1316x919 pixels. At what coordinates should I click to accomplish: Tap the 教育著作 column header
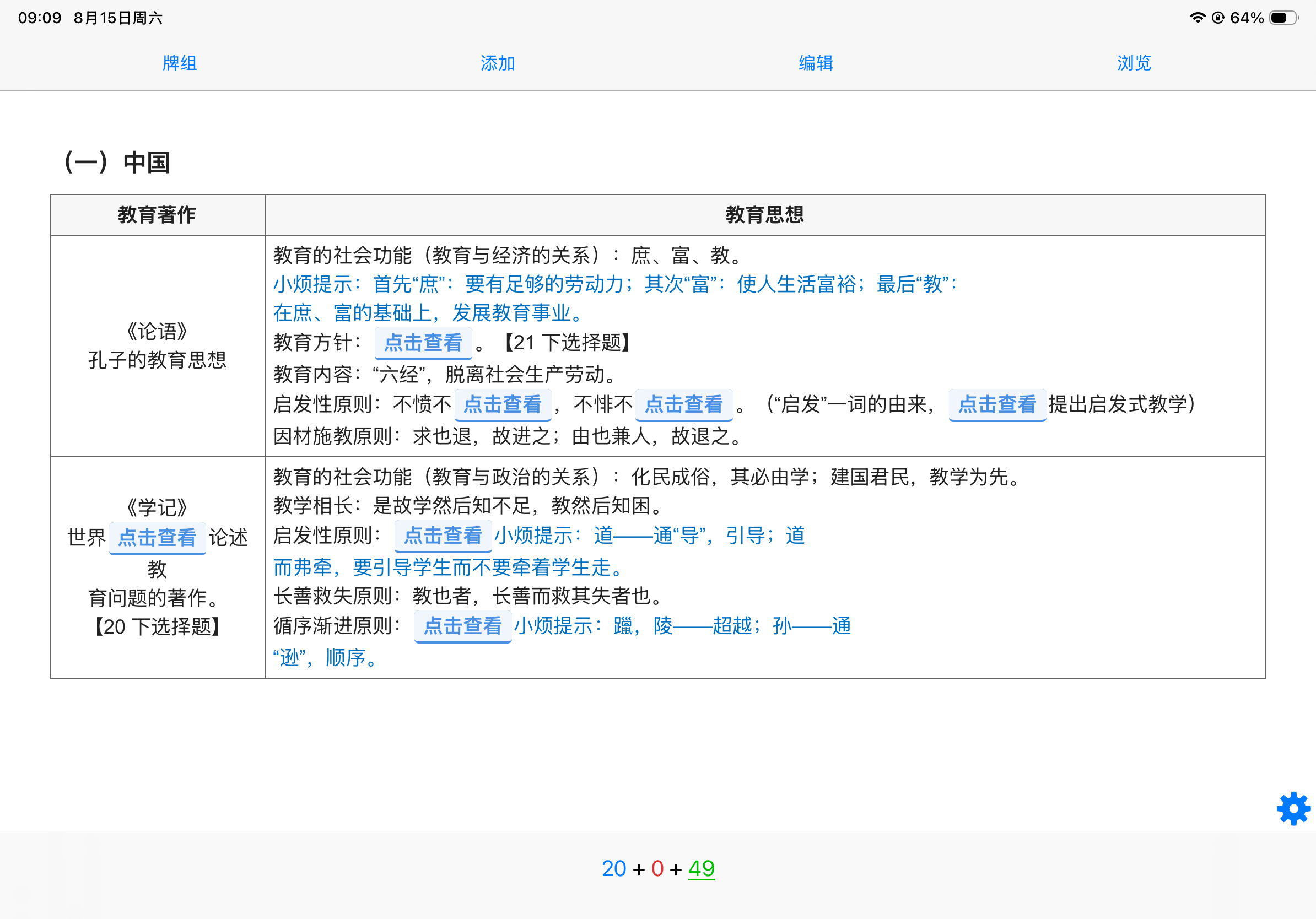157,215
